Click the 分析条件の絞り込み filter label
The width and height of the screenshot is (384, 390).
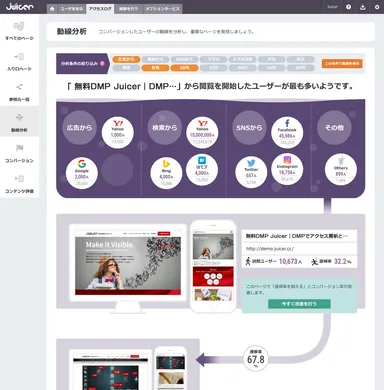[x=80, y=63]
